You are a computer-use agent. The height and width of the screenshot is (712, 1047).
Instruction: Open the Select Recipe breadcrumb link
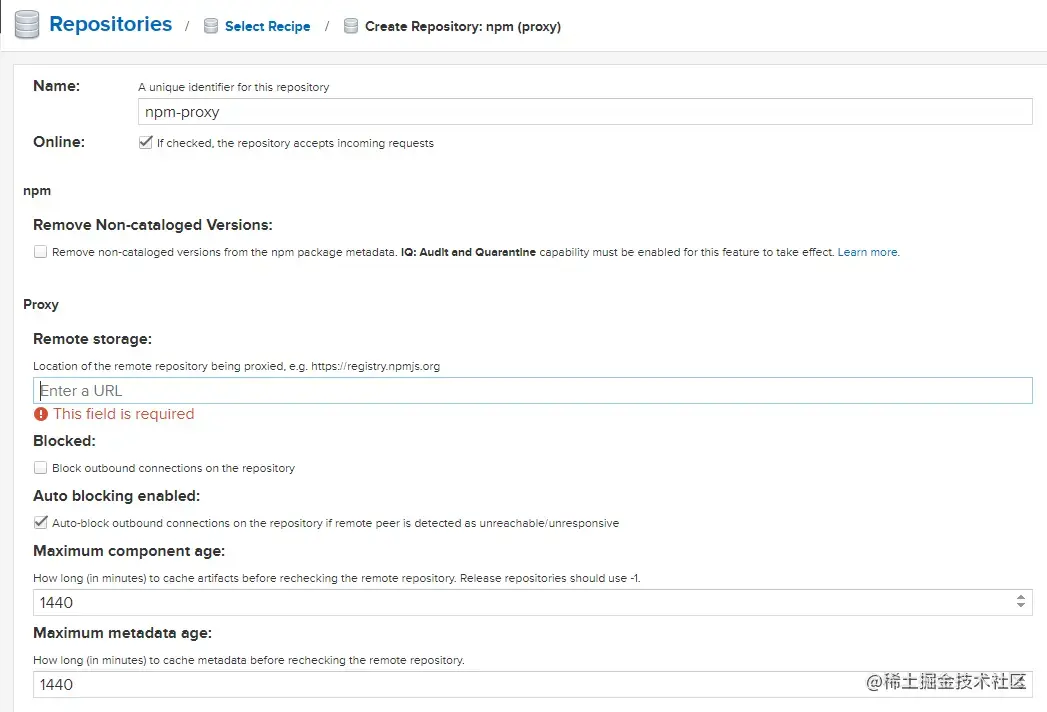pos(267,27)
